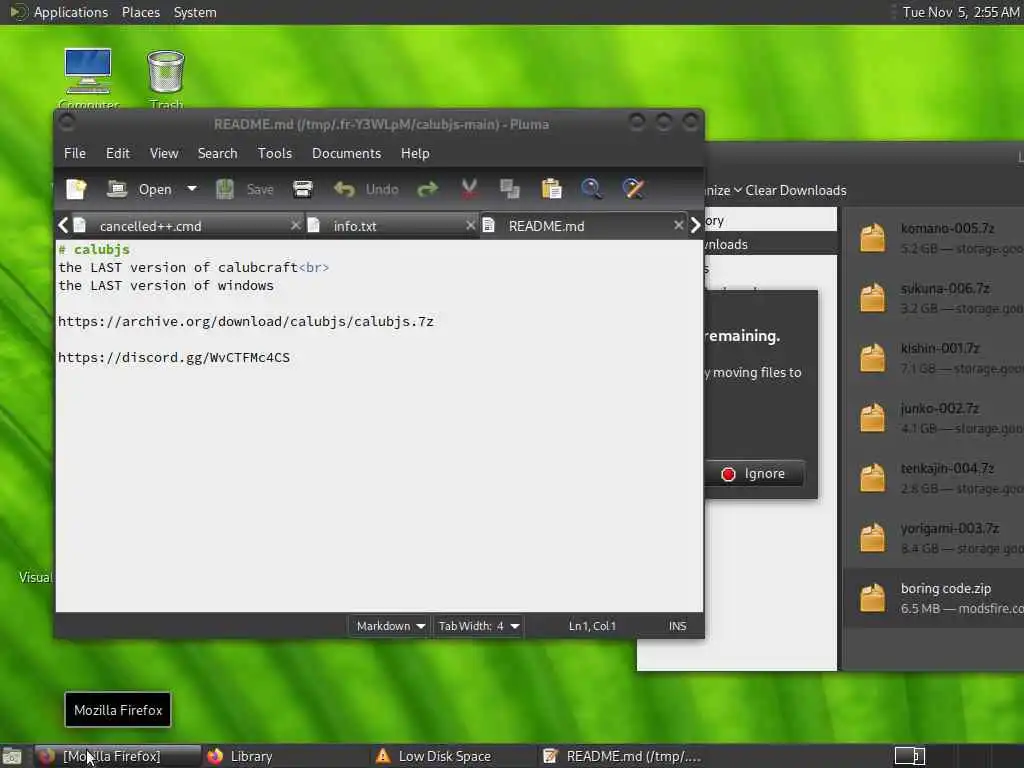Open Find with magnifier icon
This screenshot has height=768, width=1024.
(592, 189)
